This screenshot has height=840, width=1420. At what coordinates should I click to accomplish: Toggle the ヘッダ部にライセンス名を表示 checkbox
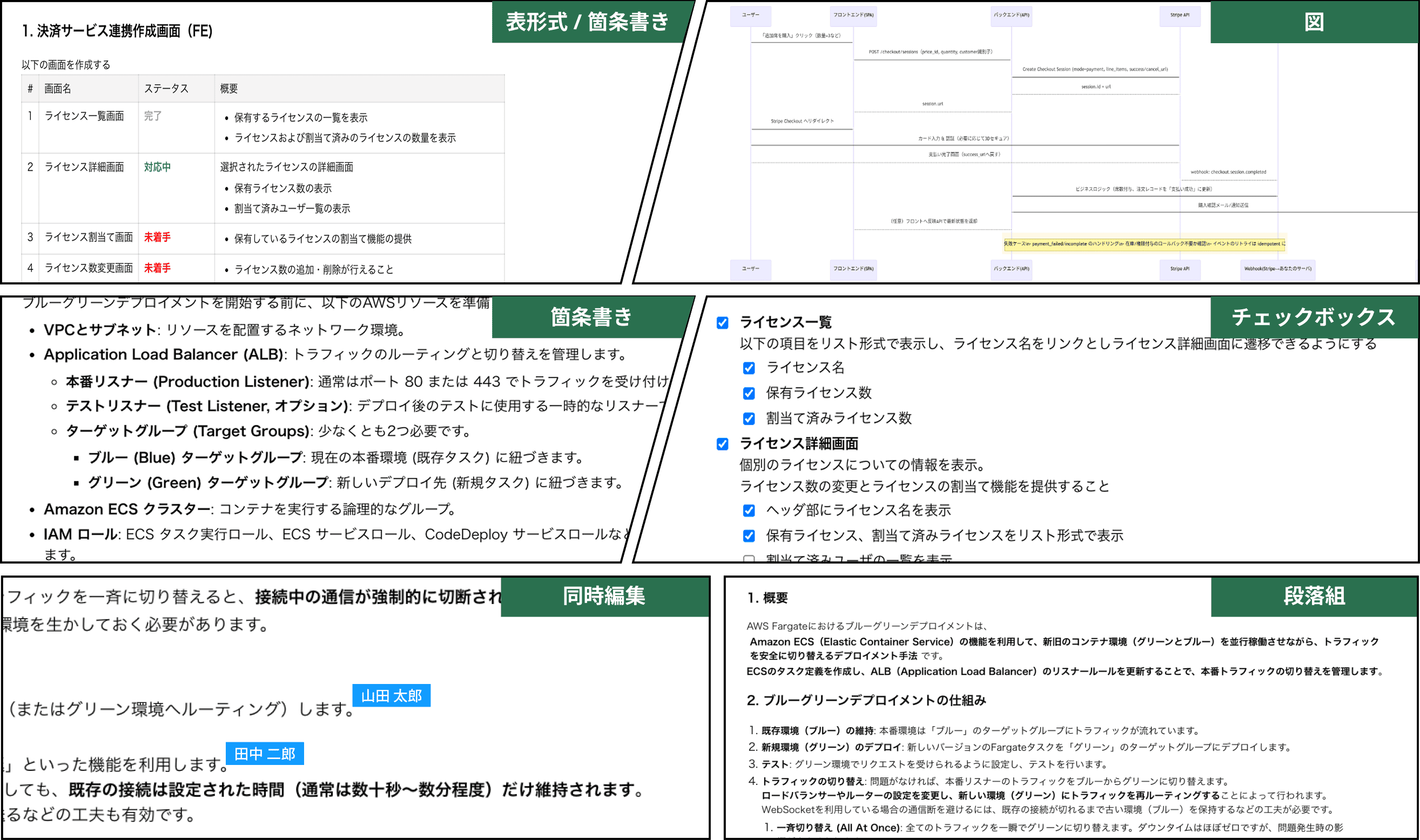point(749,511)
